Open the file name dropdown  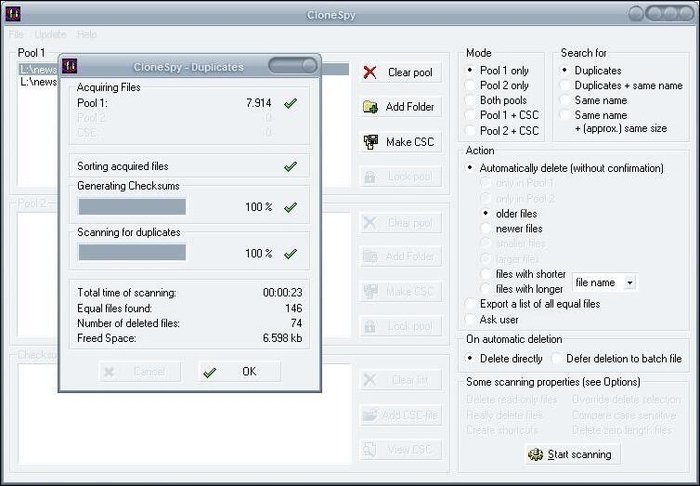[x=630, y=282]
